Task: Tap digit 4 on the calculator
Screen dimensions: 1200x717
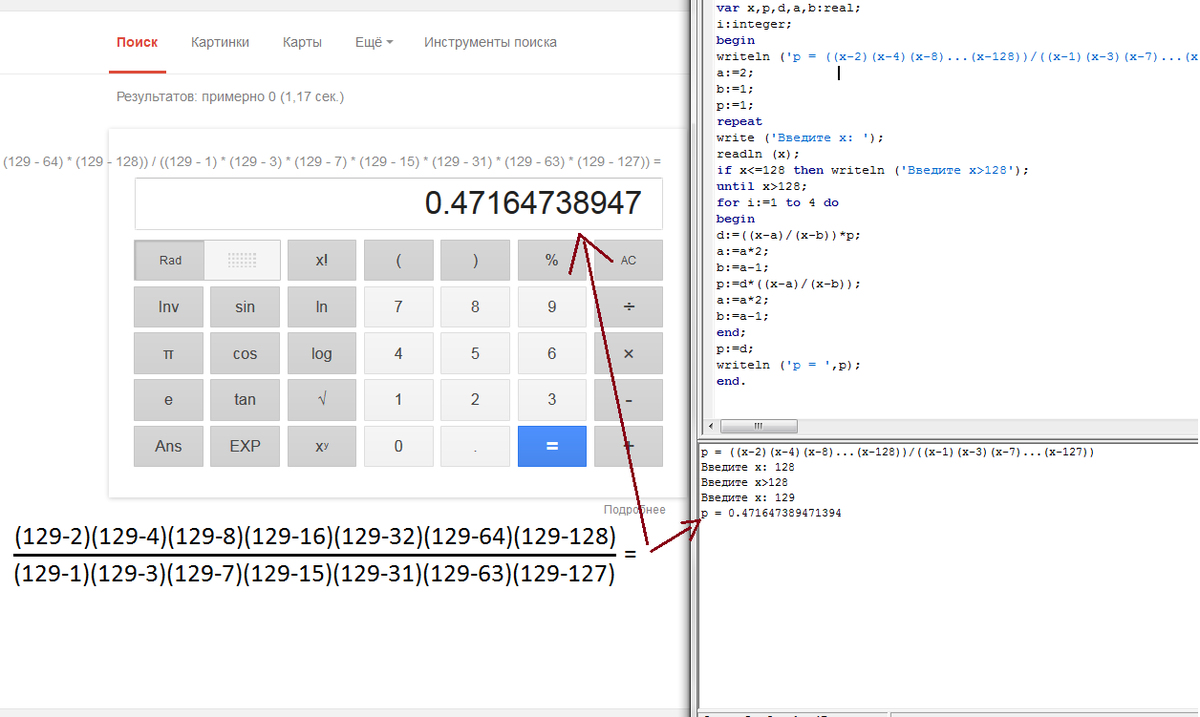Action: [x=398, y=353]
